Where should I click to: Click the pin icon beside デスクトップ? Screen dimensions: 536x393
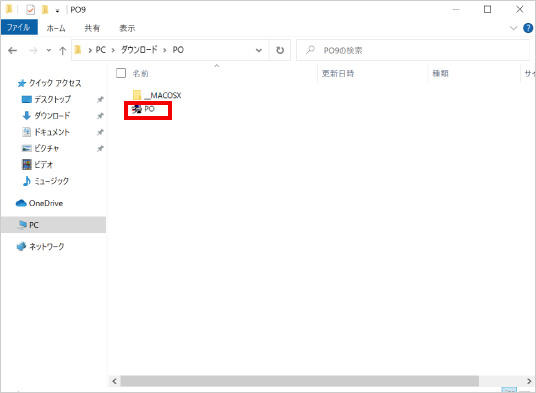coord(100,99)
